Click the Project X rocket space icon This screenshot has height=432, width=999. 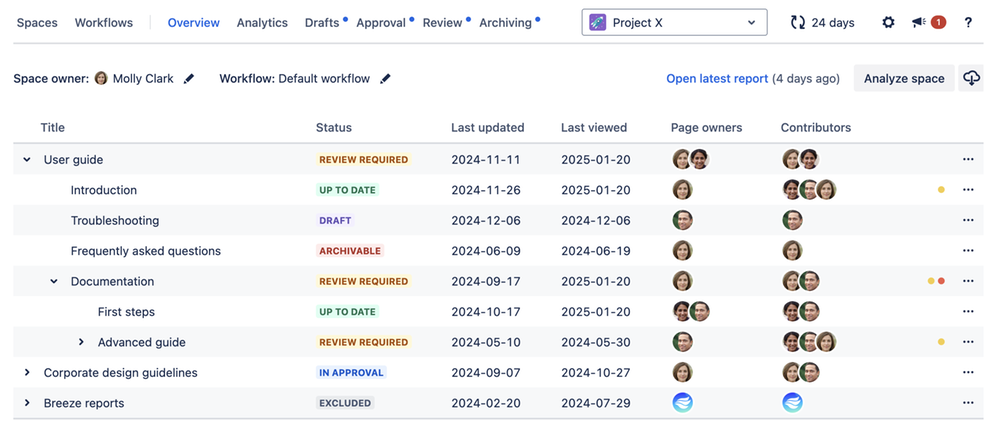tap(598, 22)
